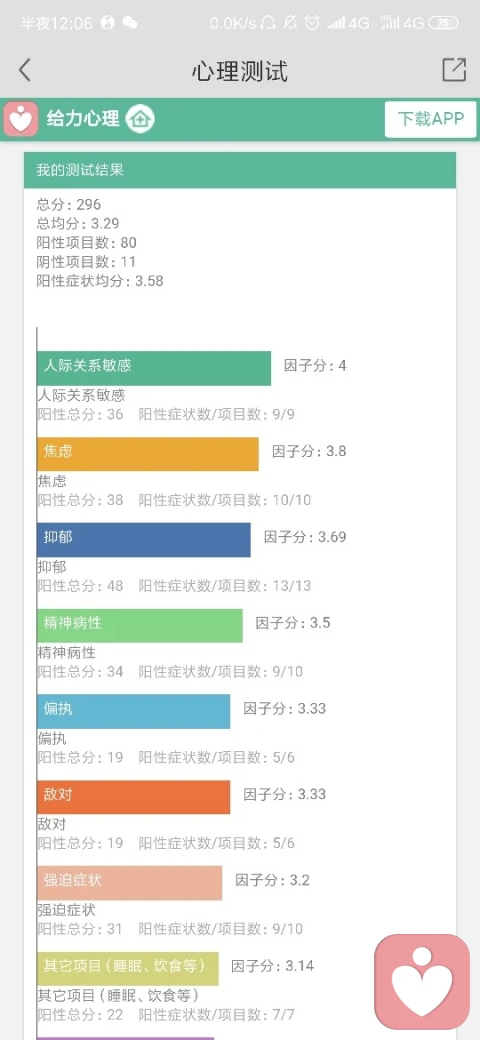The width and height of the screenshot is (480, 1040).
Task: Tap the alarm clock status icon
Action: coord(312,23)
